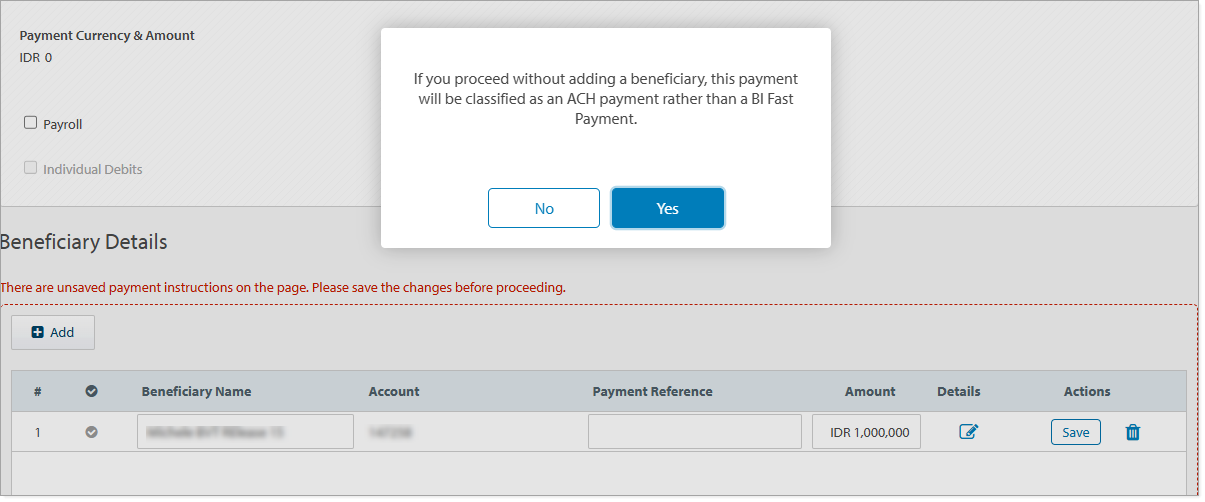The height and width of the screenshot is (502, 1205).
Task: Edit the IDR 1,000,000 amount field
Action: tap(866, 432)
